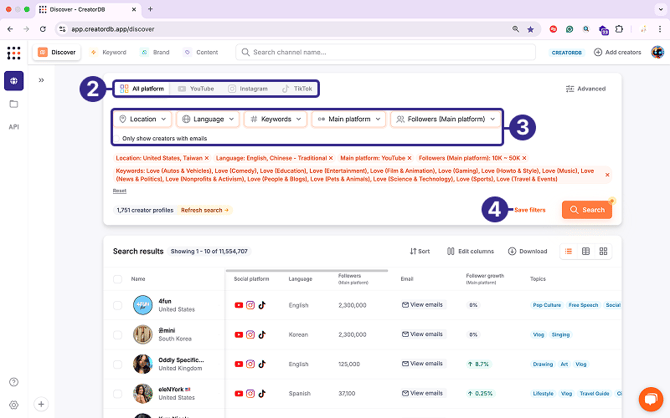Remove Main platform: YouTube filter chip
670x418 pixels.
click(x=409, y=158)
